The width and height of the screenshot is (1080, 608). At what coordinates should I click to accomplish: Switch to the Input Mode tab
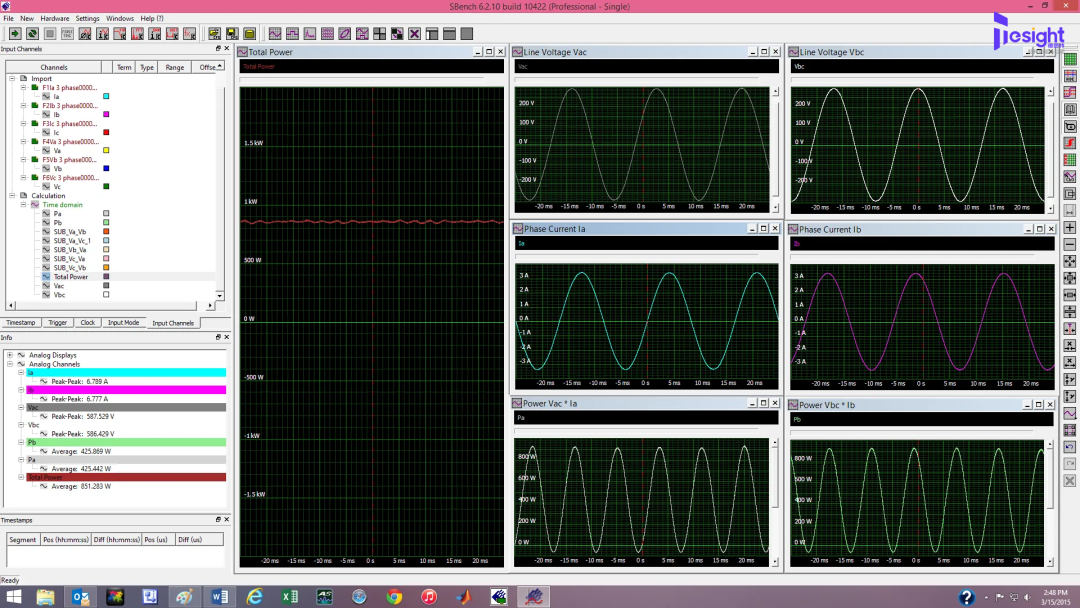click(x=123, y=322)
